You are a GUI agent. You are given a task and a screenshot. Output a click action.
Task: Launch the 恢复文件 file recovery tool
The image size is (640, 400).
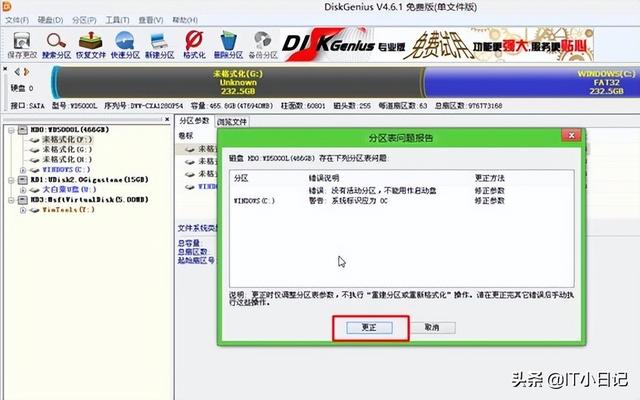pyautogui.click(x=91, y=45)
